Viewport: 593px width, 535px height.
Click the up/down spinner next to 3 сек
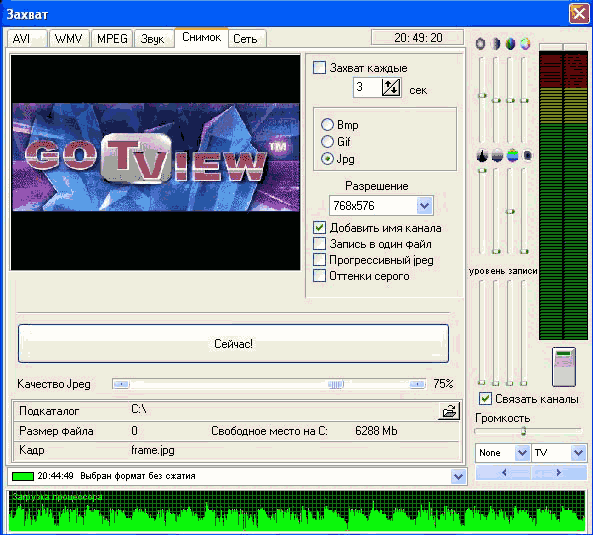[391, 87]
